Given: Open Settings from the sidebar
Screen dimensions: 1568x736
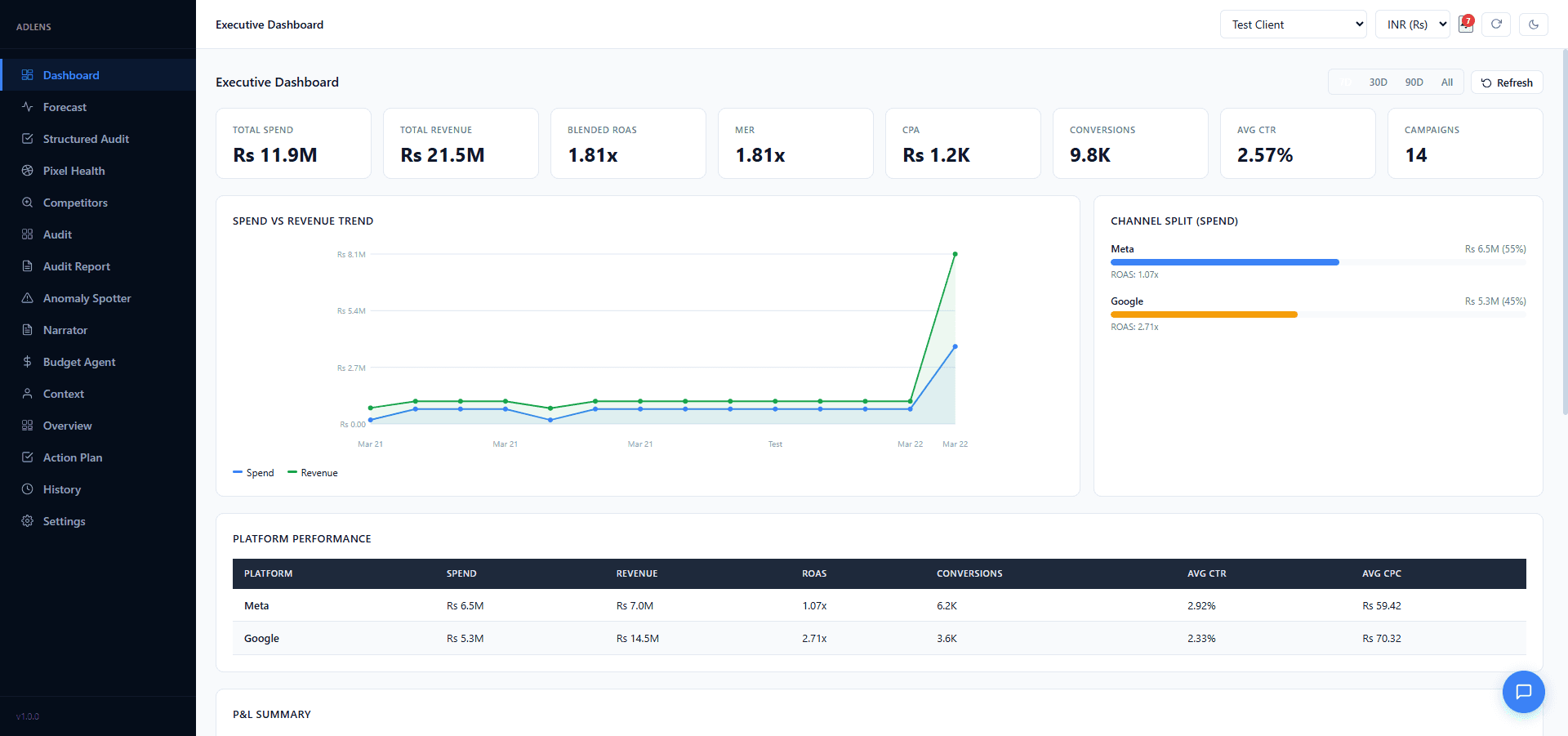Looking at the screenshot, I should pos(28,521).
